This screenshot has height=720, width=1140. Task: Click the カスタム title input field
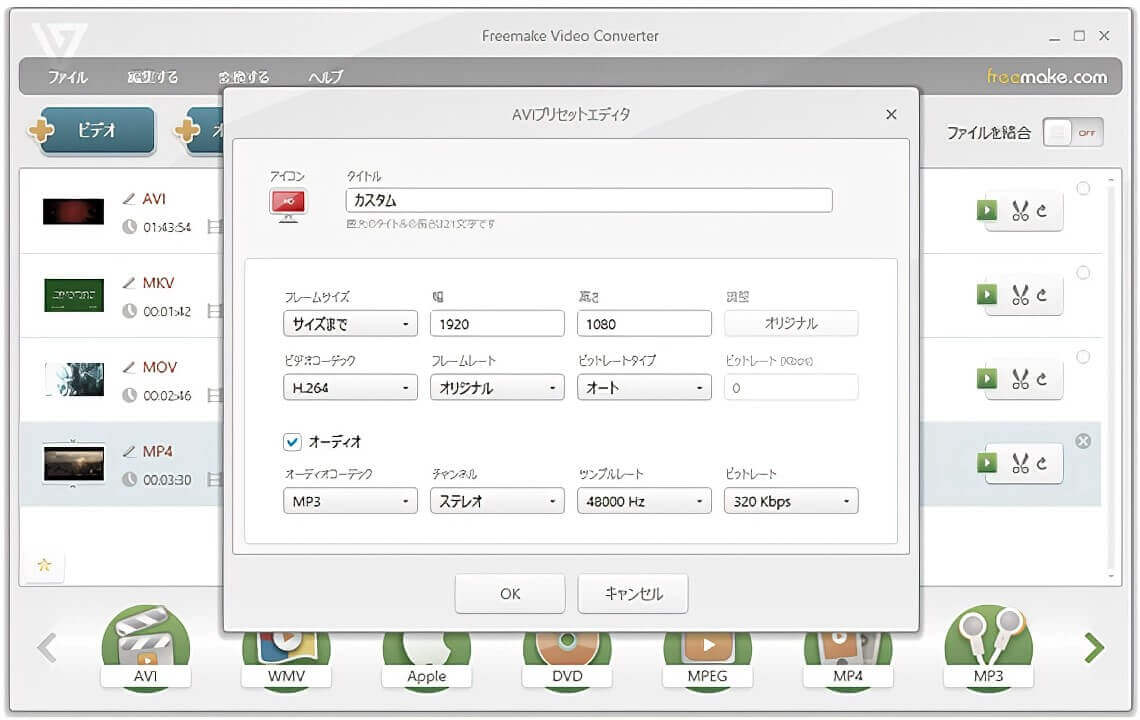pos(589,201)
